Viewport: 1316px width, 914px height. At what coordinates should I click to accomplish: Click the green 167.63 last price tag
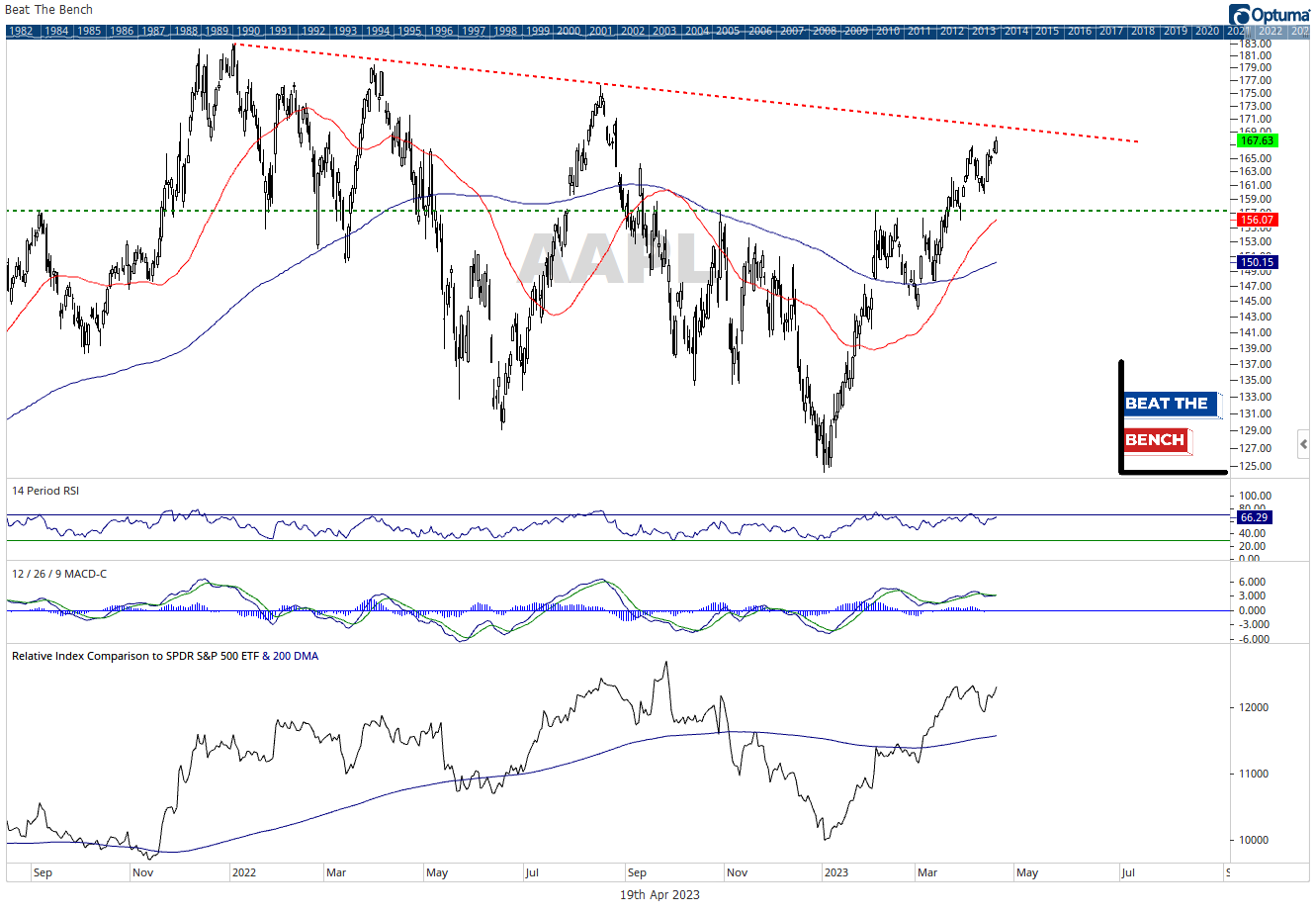point(1257,140)
